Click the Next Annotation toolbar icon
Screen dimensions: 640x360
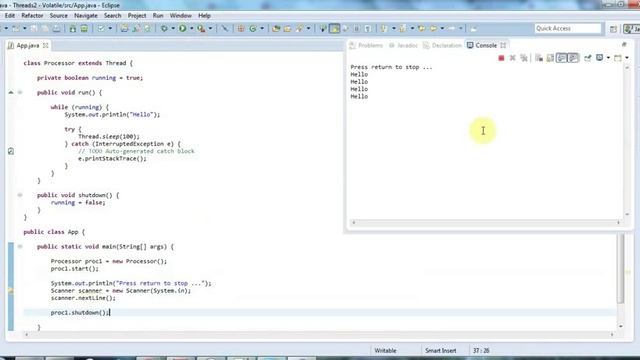click(x=384, y=28)
